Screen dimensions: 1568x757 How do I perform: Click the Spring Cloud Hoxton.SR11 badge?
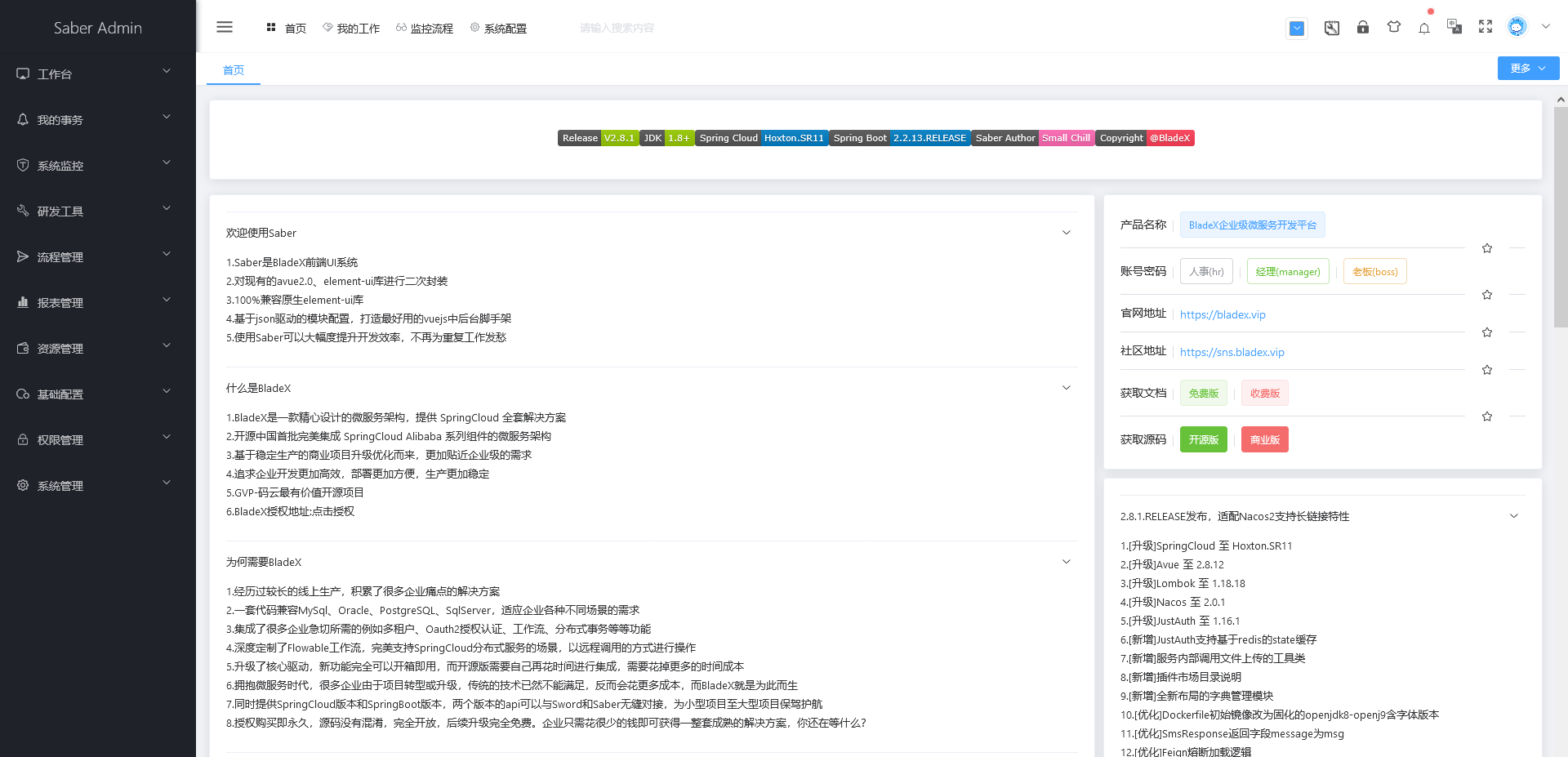coord(761,138)
